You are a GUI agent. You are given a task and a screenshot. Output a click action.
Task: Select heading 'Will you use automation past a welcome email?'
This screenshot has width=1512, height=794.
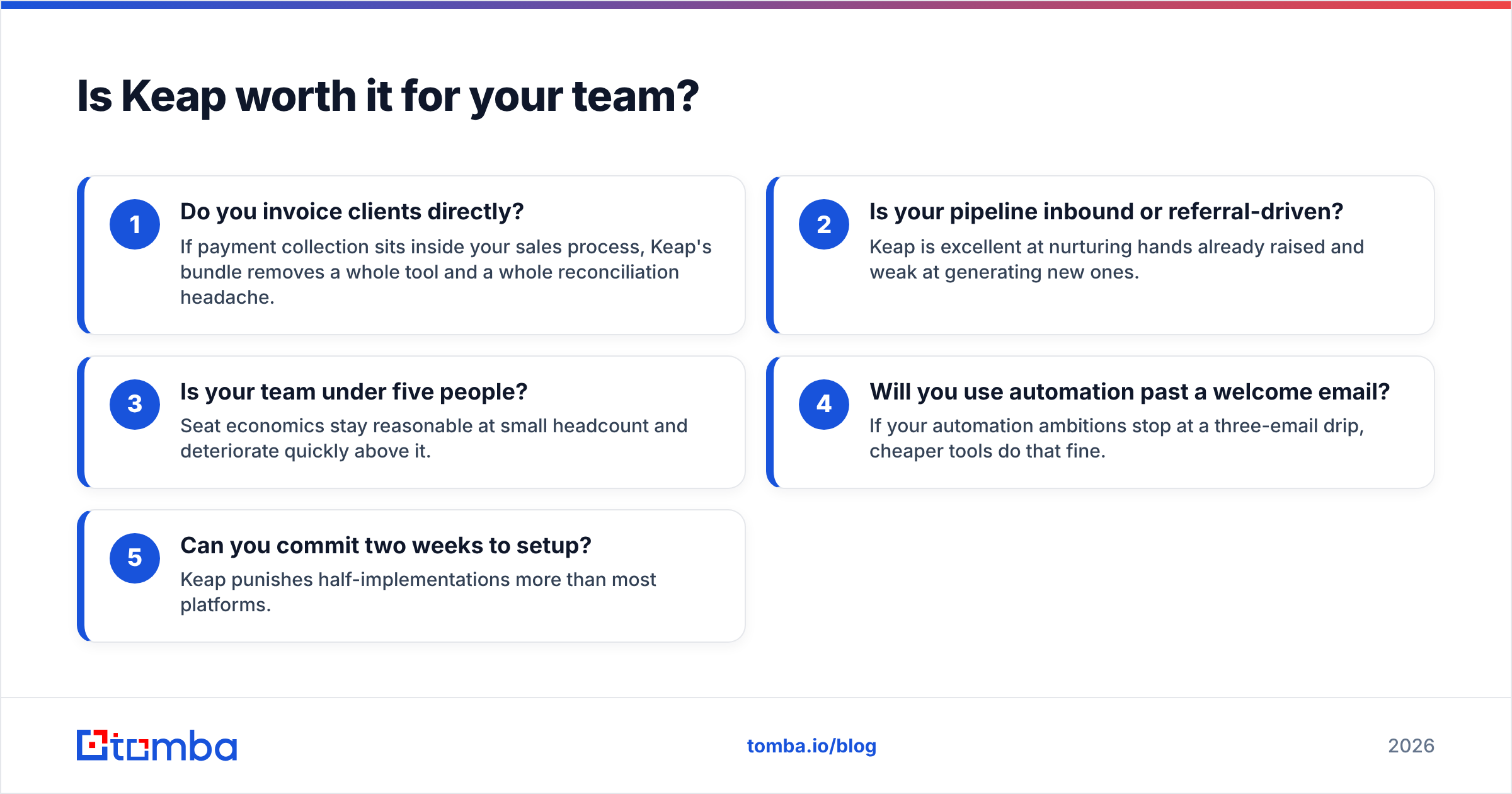click(x=1130, y=392)
